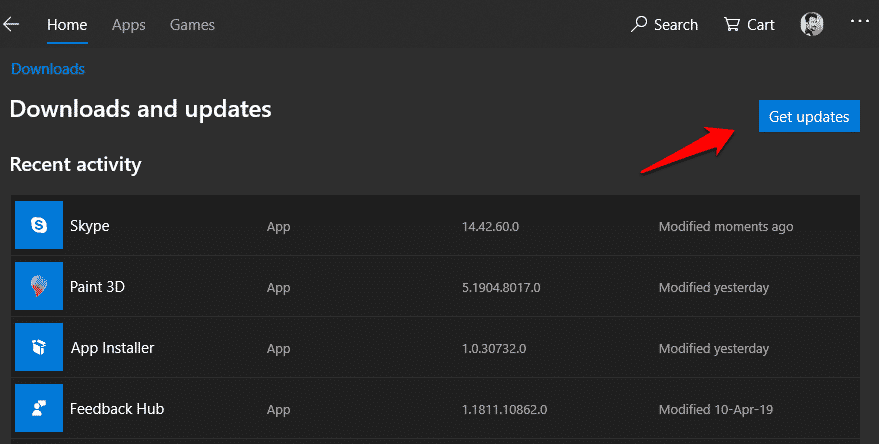Viewport: 879px width, 444px height.
Task: Open the three-dot more options menu
Action: point(859,21)
